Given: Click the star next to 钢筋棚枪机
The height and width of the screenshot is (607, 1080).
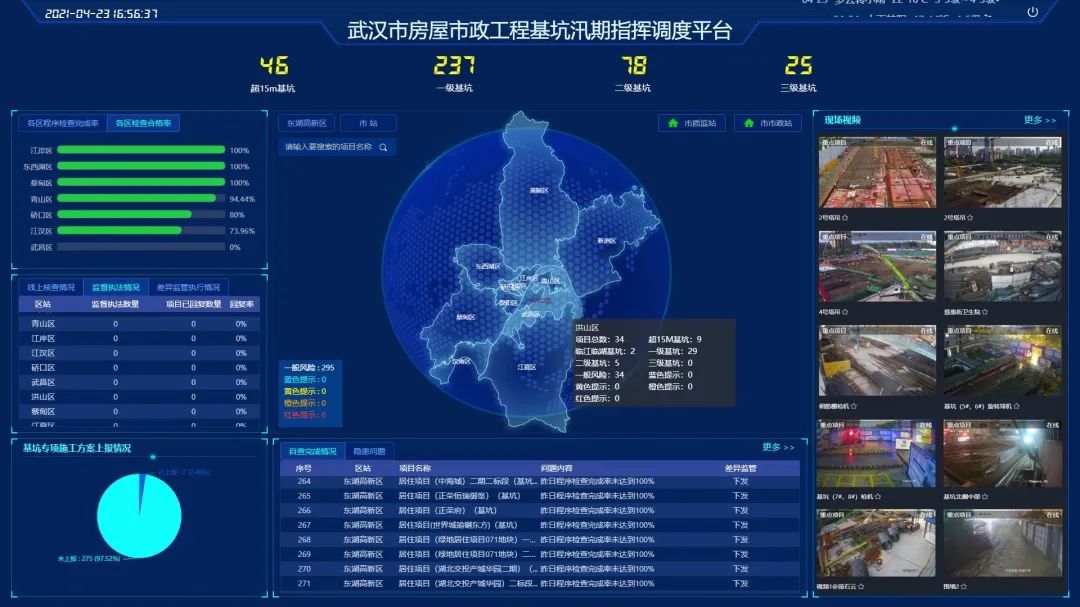Looking at the screenshot, I should [854, 407].
